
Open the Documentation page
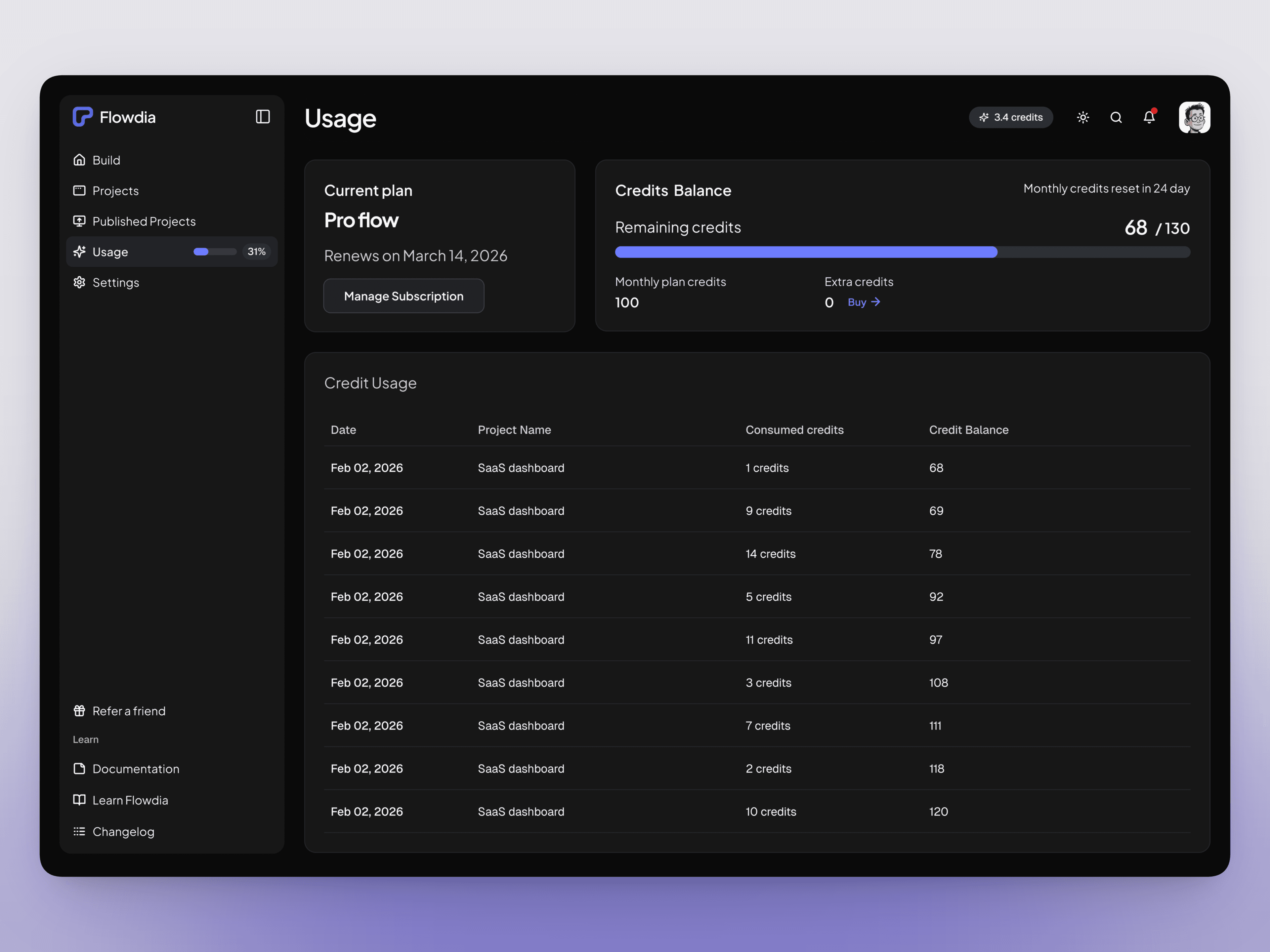[x=136, y=769]
